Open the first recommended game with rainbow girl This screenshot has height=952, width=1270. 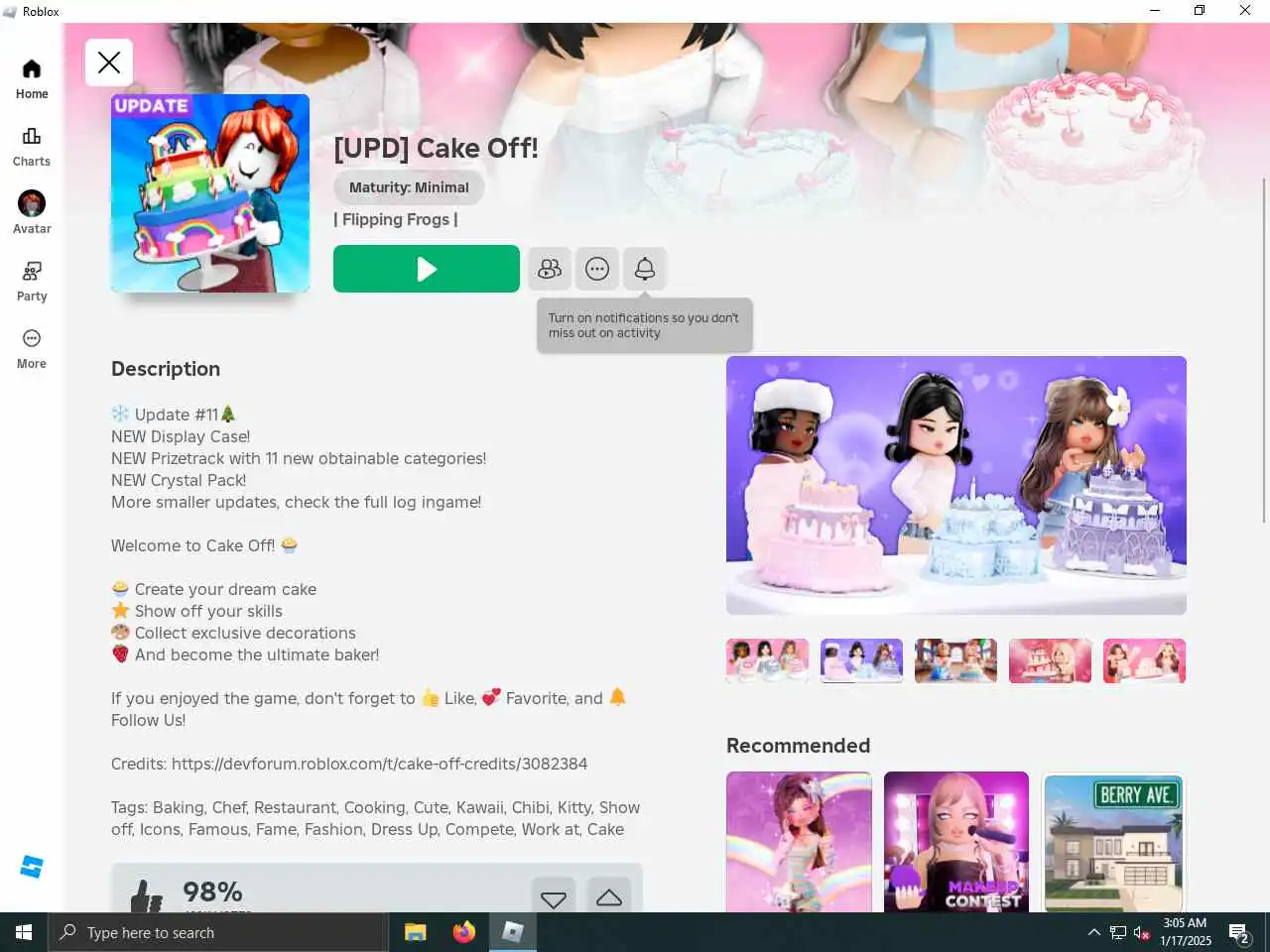pos(800,842)
